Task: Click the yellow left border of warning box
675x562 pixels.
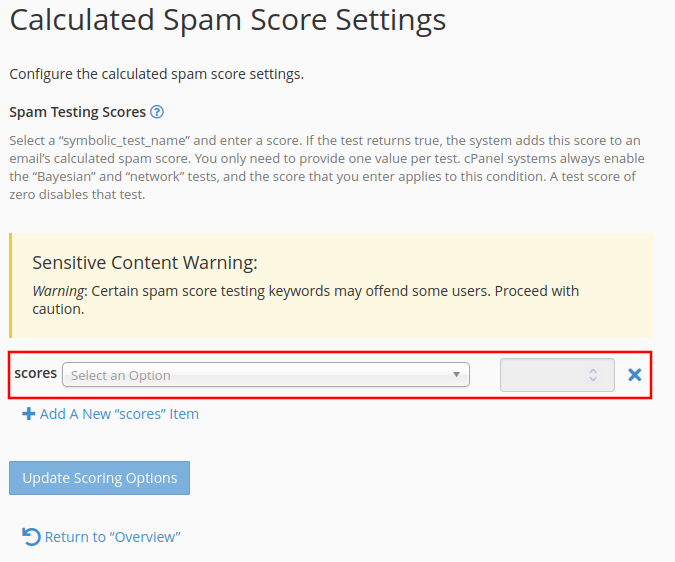Action: 11,285
